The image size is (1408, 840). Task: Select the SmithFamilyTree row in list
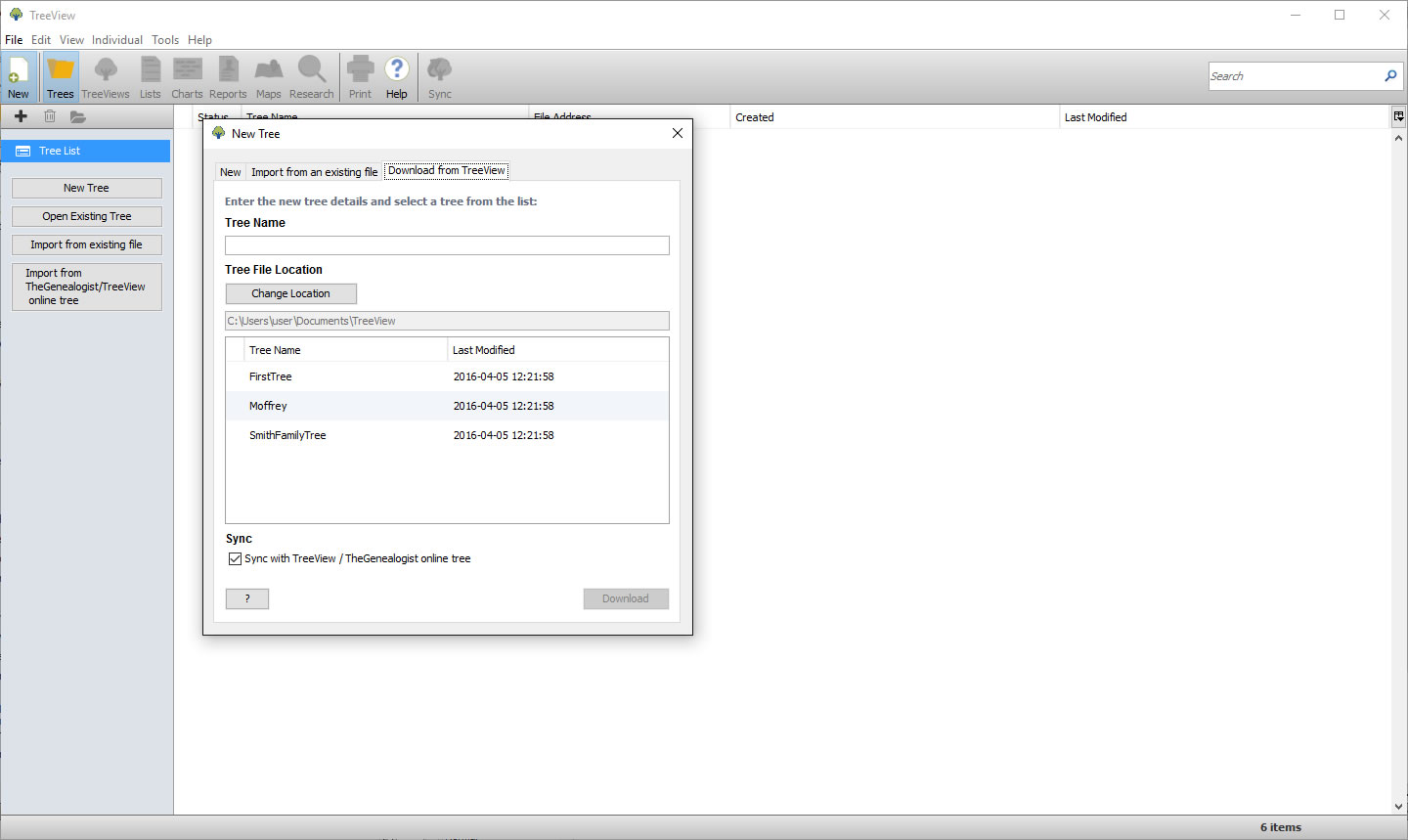point(447,435)
